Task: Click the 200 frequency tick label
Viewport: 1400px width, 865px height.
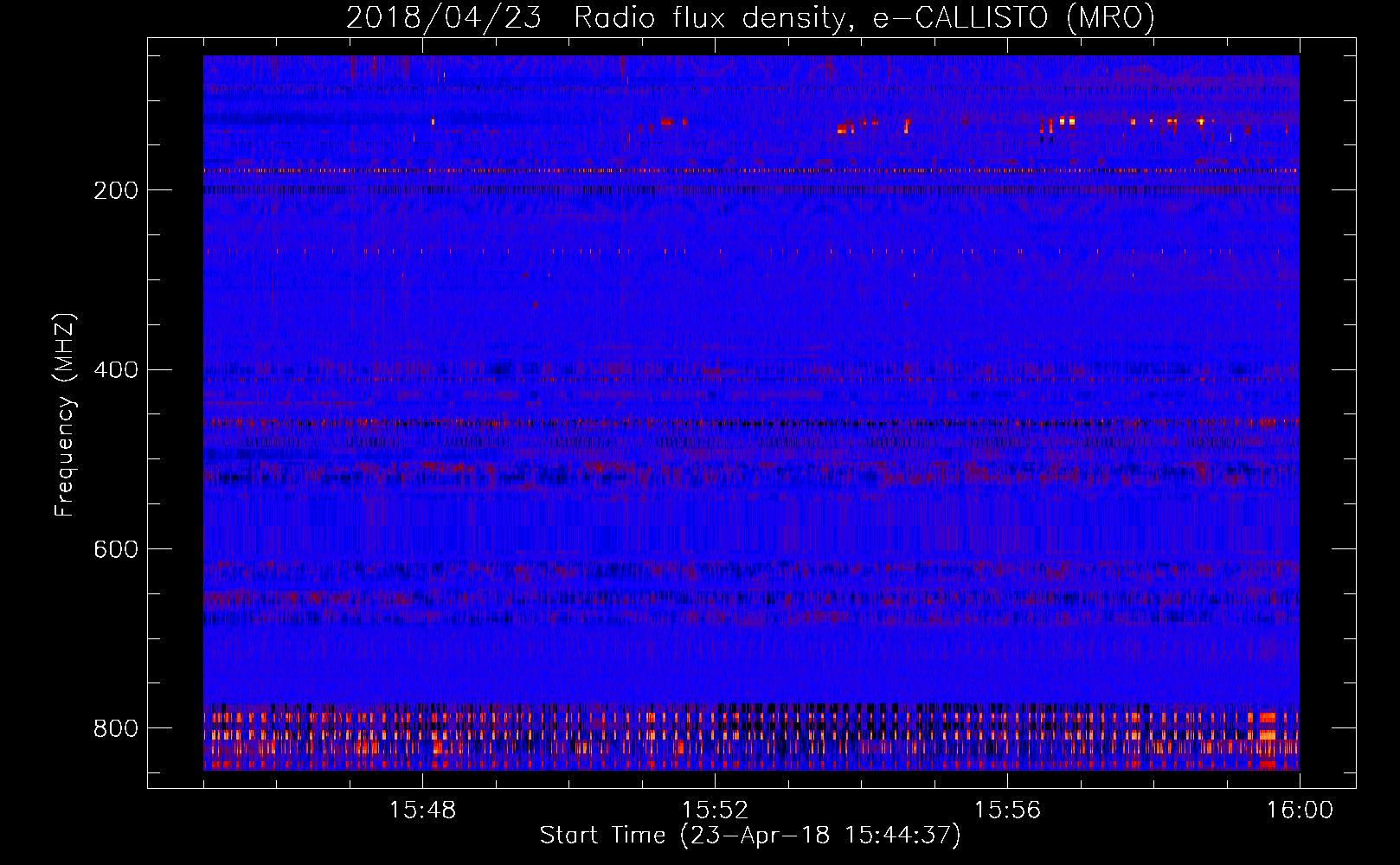Action: 116,190
